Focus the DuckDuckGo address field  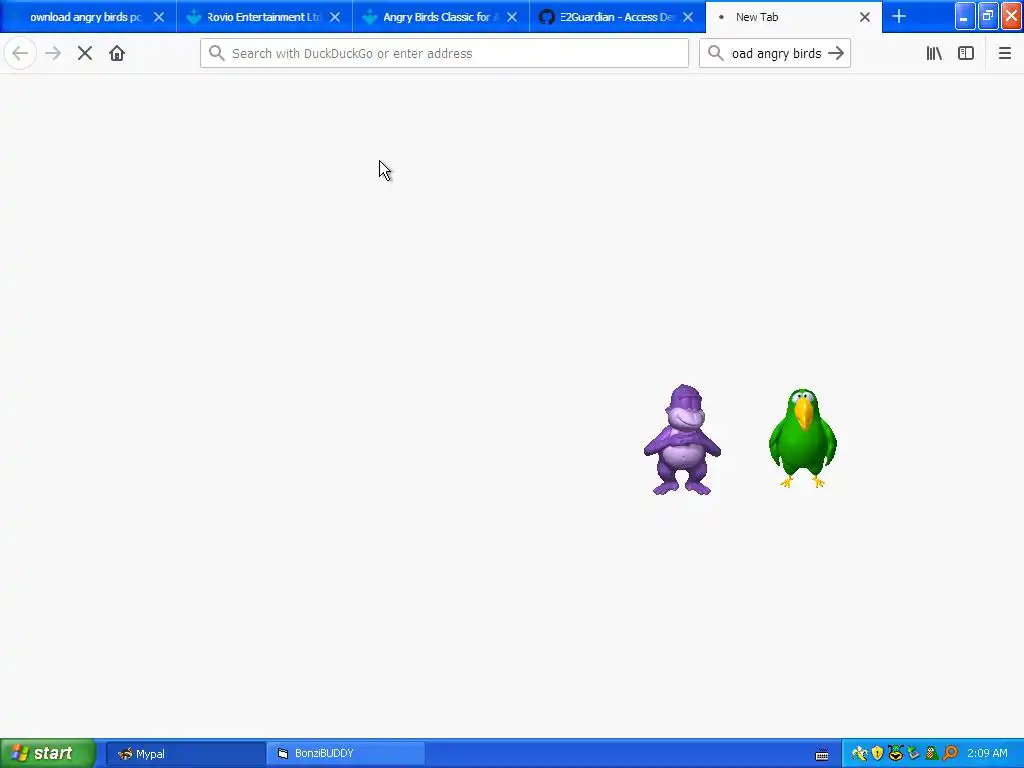pos(444,53)
